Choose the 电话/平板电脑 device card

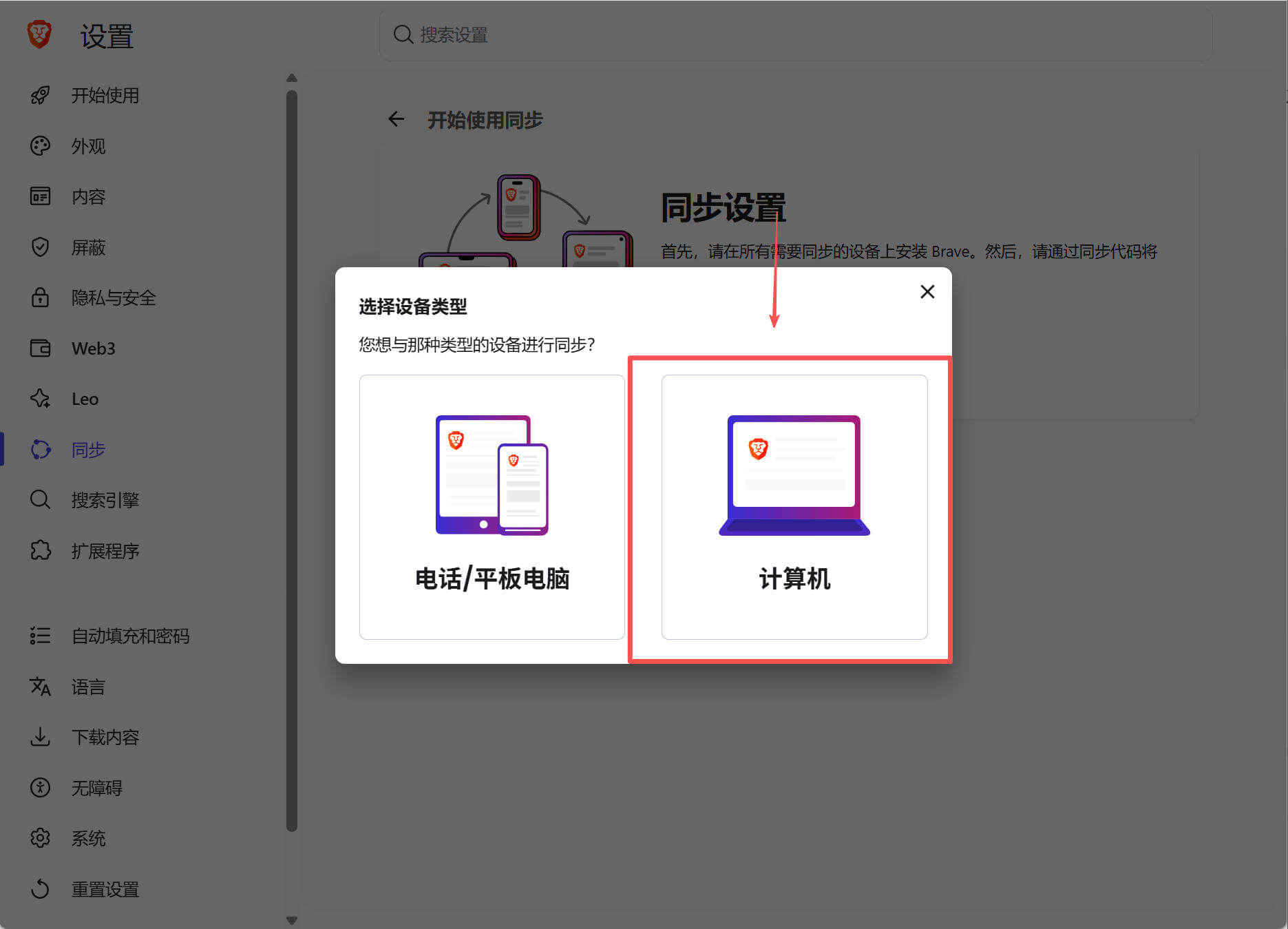pos(492,507)
